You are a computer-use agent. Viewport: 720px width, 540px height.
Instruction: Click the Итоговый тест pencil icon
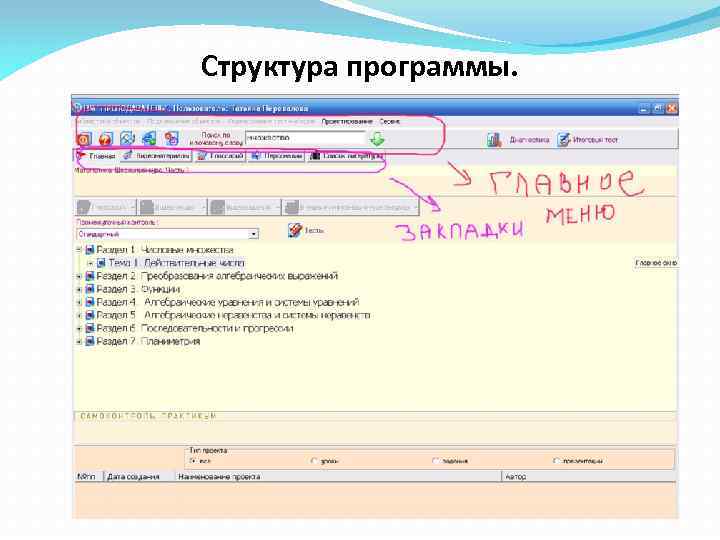tap(563, 140)
